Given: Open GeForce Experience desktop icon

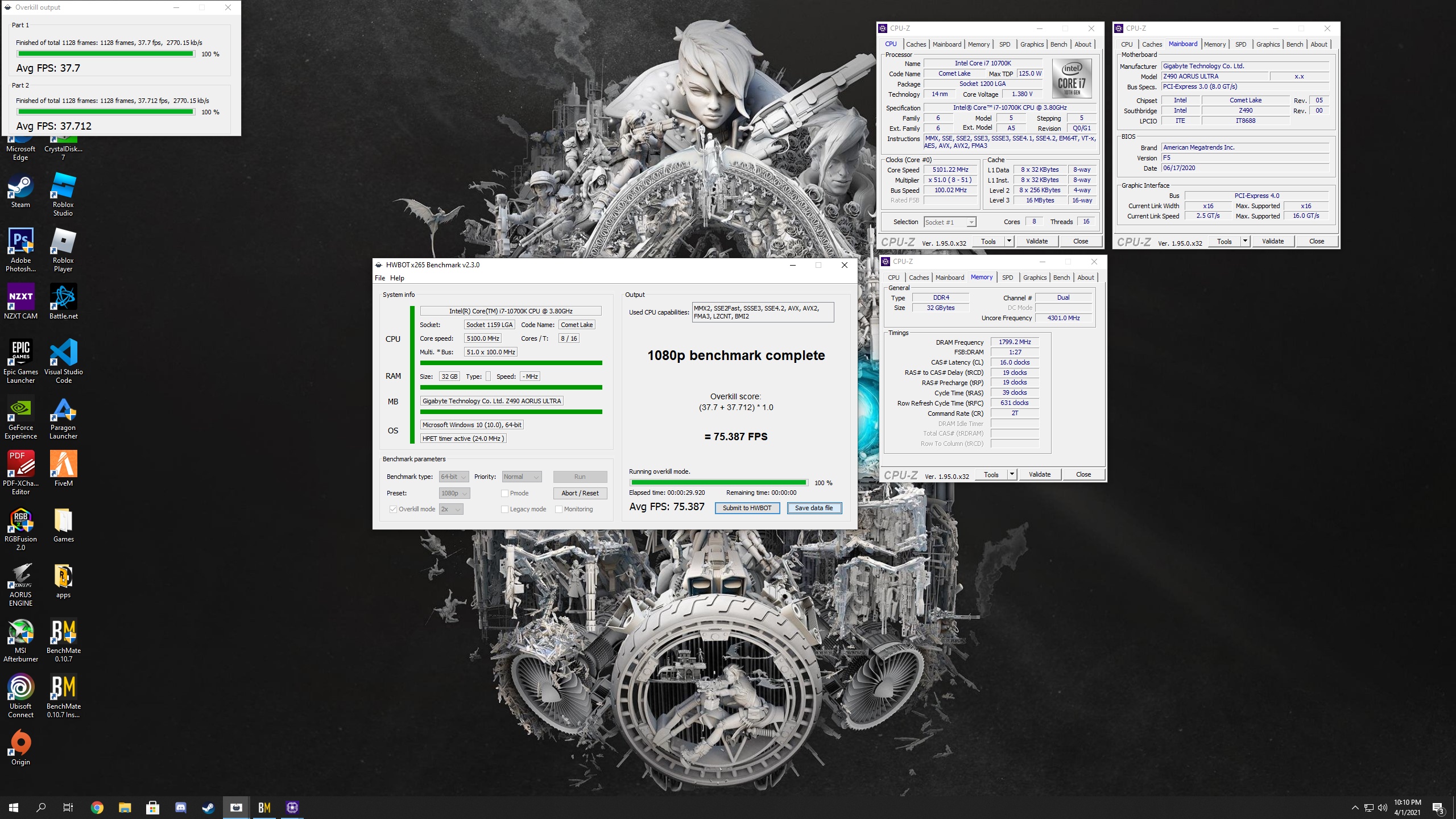Looking at the screenshot, I should pyautogui.click(x=20, y=417).
